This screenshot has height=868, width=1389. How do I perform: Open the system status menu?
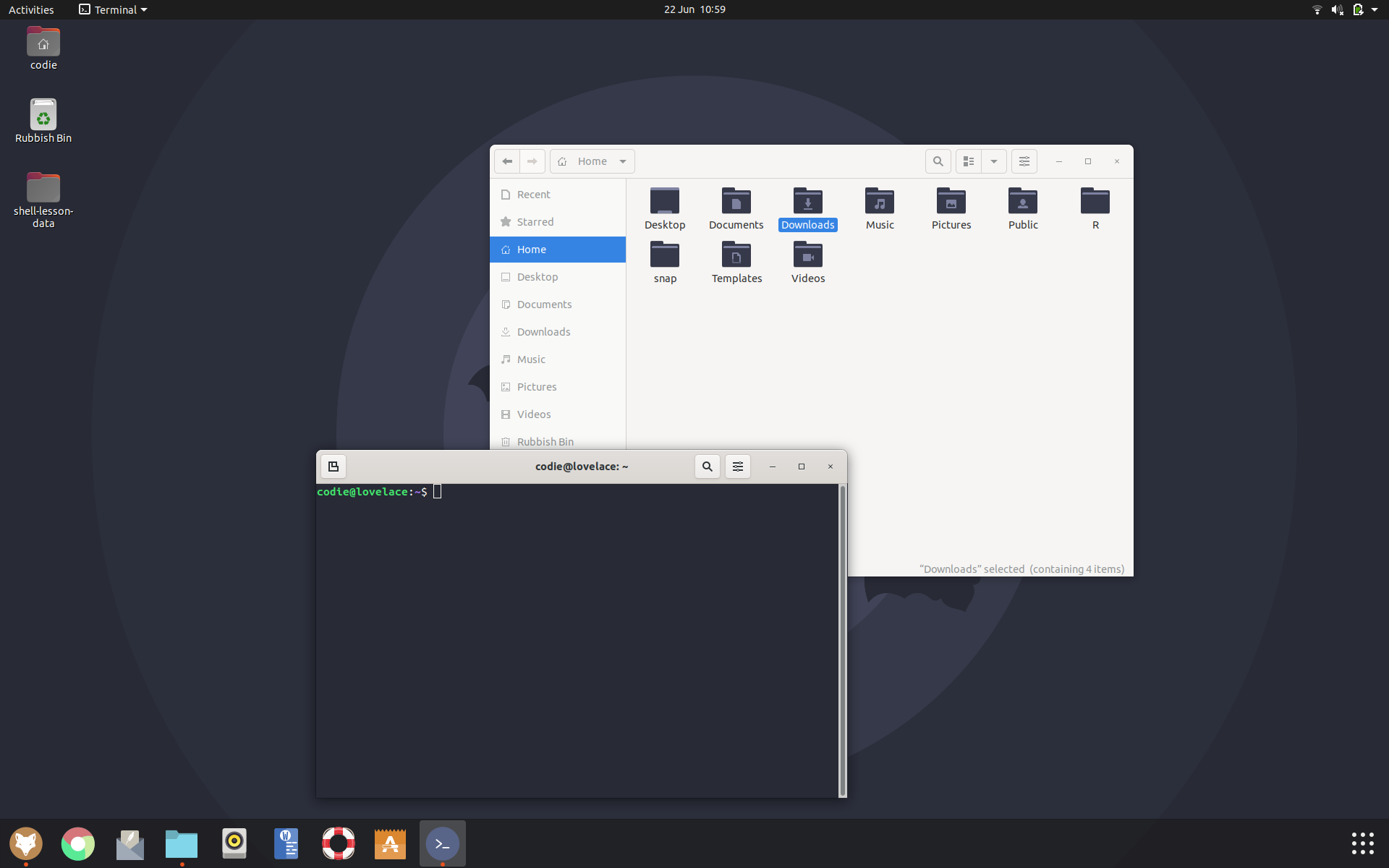(x=1346, y=9)
